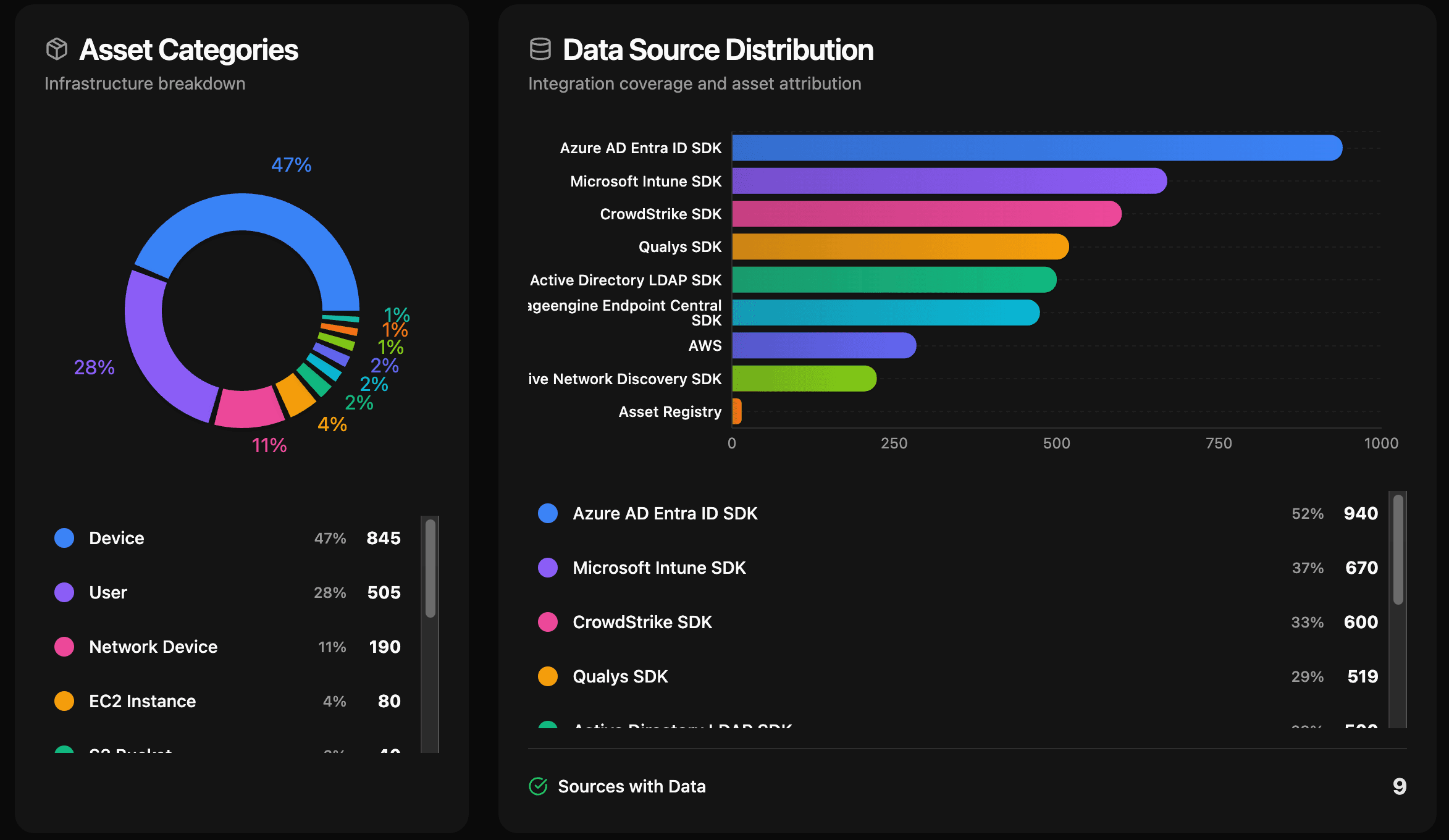Click the Asset Registry small orange bar
Screen dimensions: 1449x840
point(737,411)
